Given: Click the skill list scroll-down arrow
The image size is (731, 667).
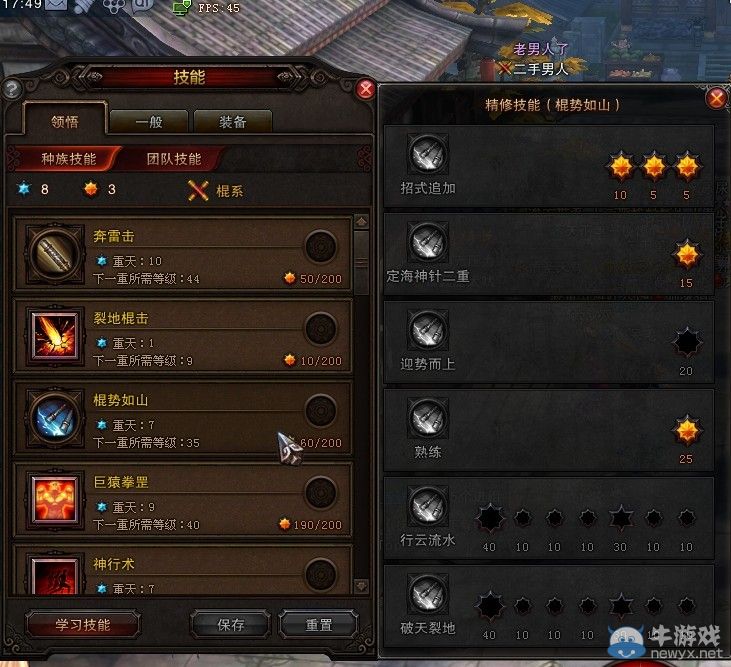Looking at the screenshot, I should click(361, 585).
